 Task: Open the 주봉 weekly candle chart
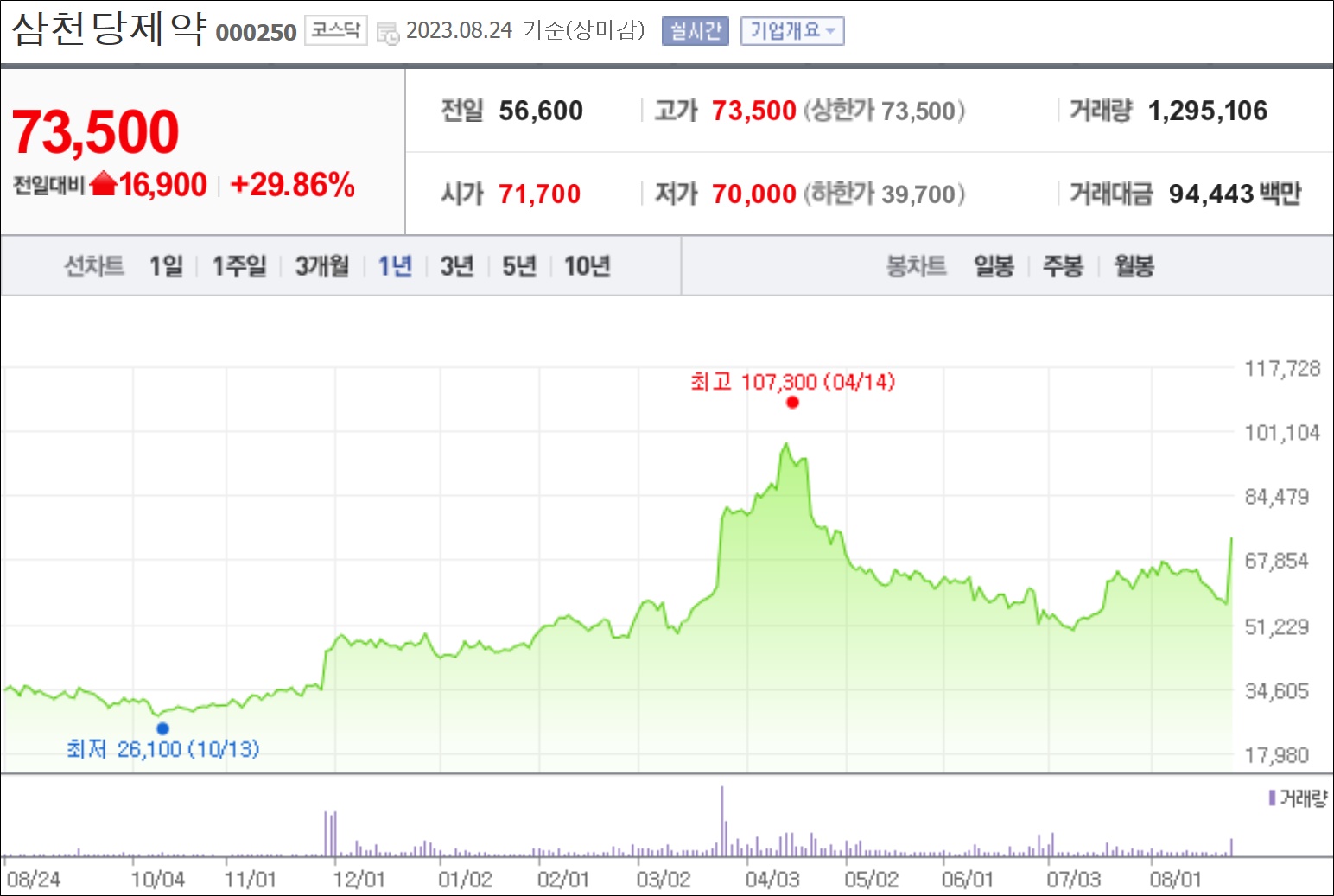[x=1063, y=266]
